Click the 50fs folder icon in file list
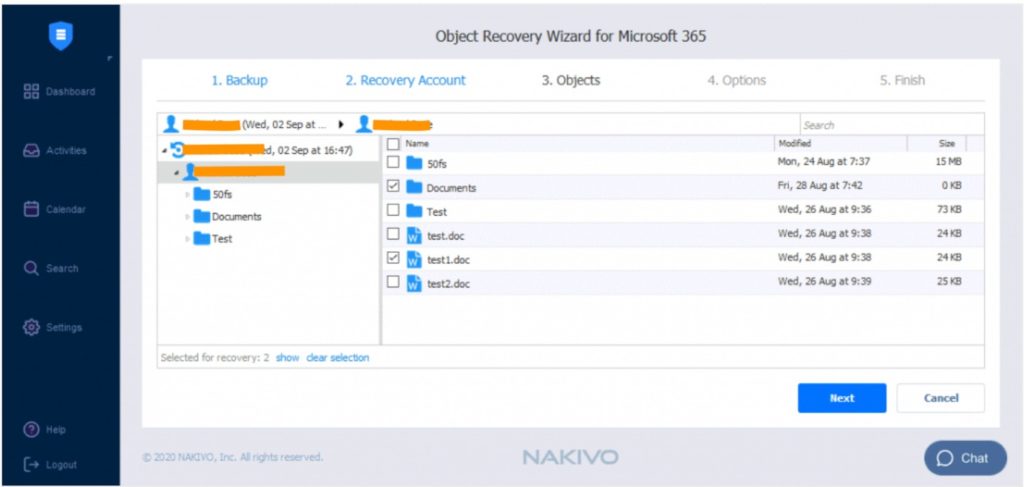 pyautogui.click(x=414, y=163)
